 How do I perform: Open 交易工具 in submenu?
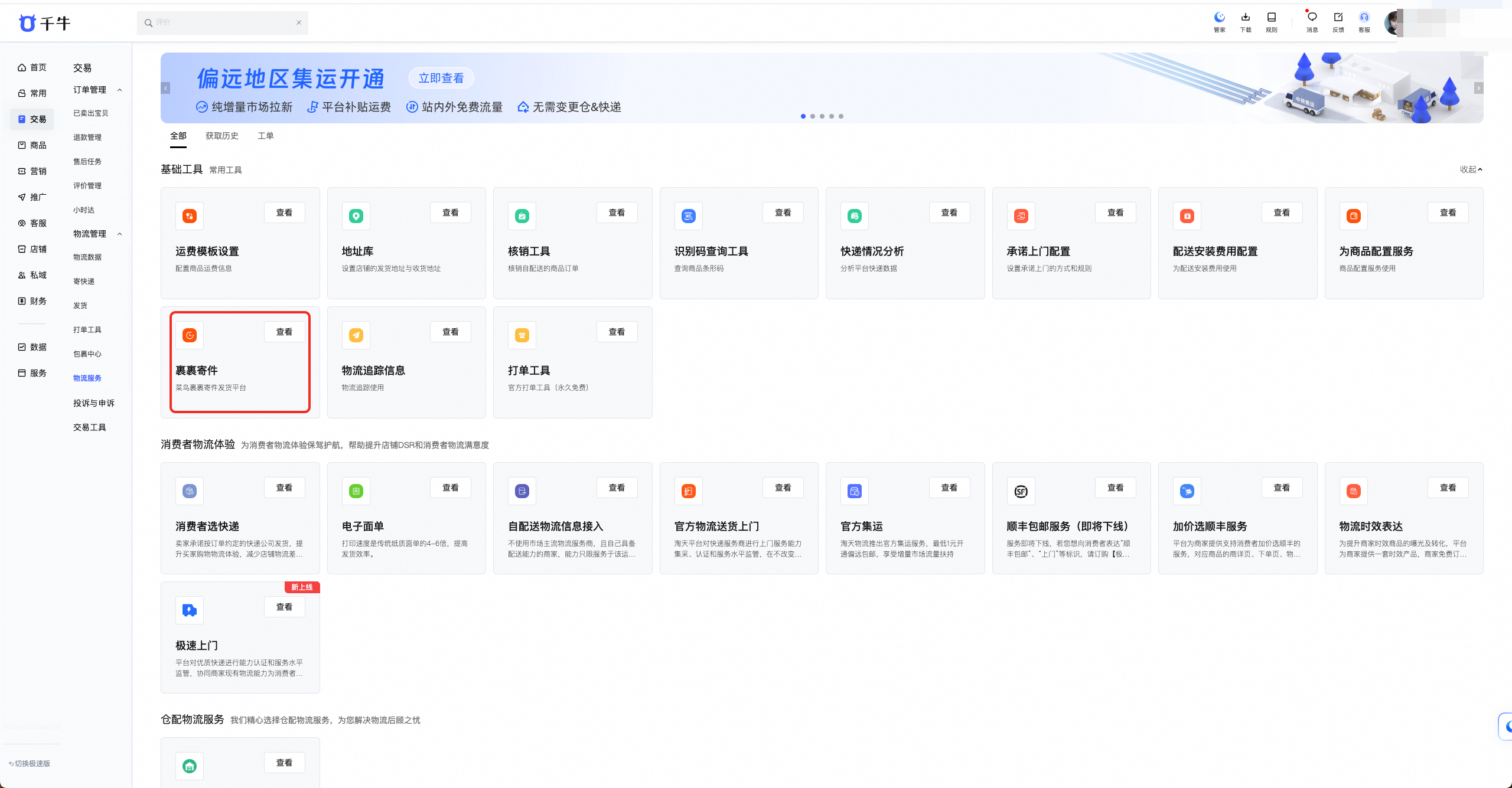pyautogui.click(x=90, y=427)
